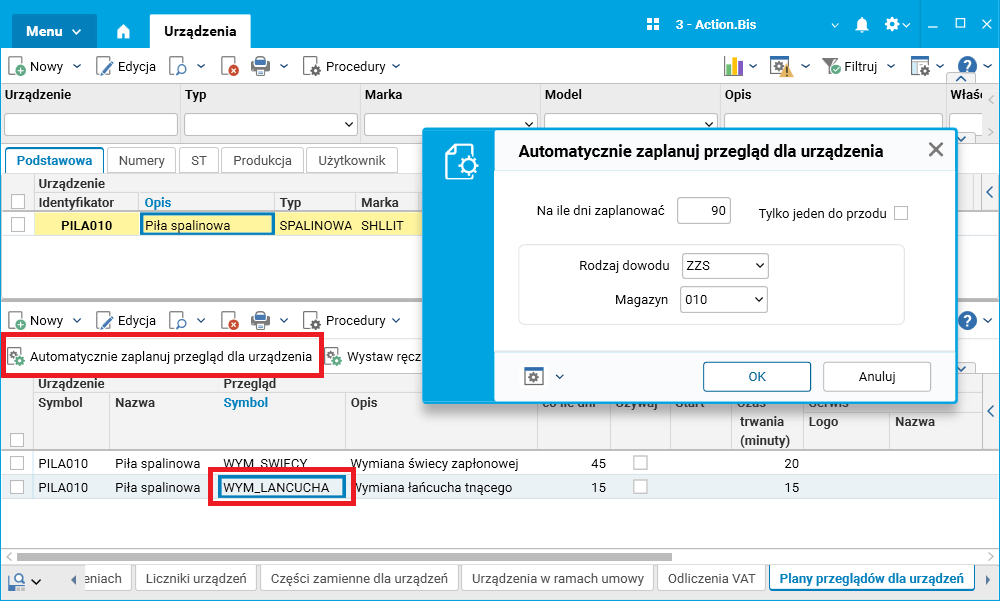This screenshot has height=601, width=1000.
Task: Click the preview magnifier icon in lower toolbar
Action: coord(178,320)
